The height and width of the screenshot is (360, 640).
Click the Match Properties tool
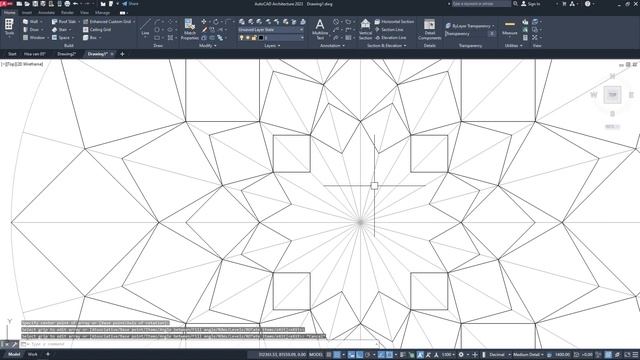click(189, 29)
